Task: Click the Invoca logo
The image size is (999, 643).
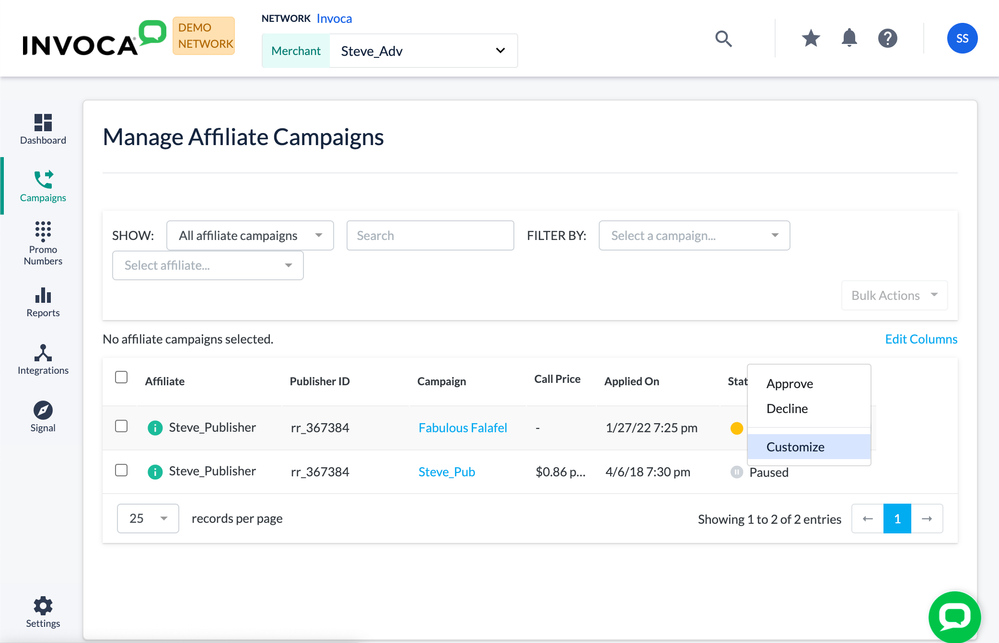Action: tap(93, 38)
